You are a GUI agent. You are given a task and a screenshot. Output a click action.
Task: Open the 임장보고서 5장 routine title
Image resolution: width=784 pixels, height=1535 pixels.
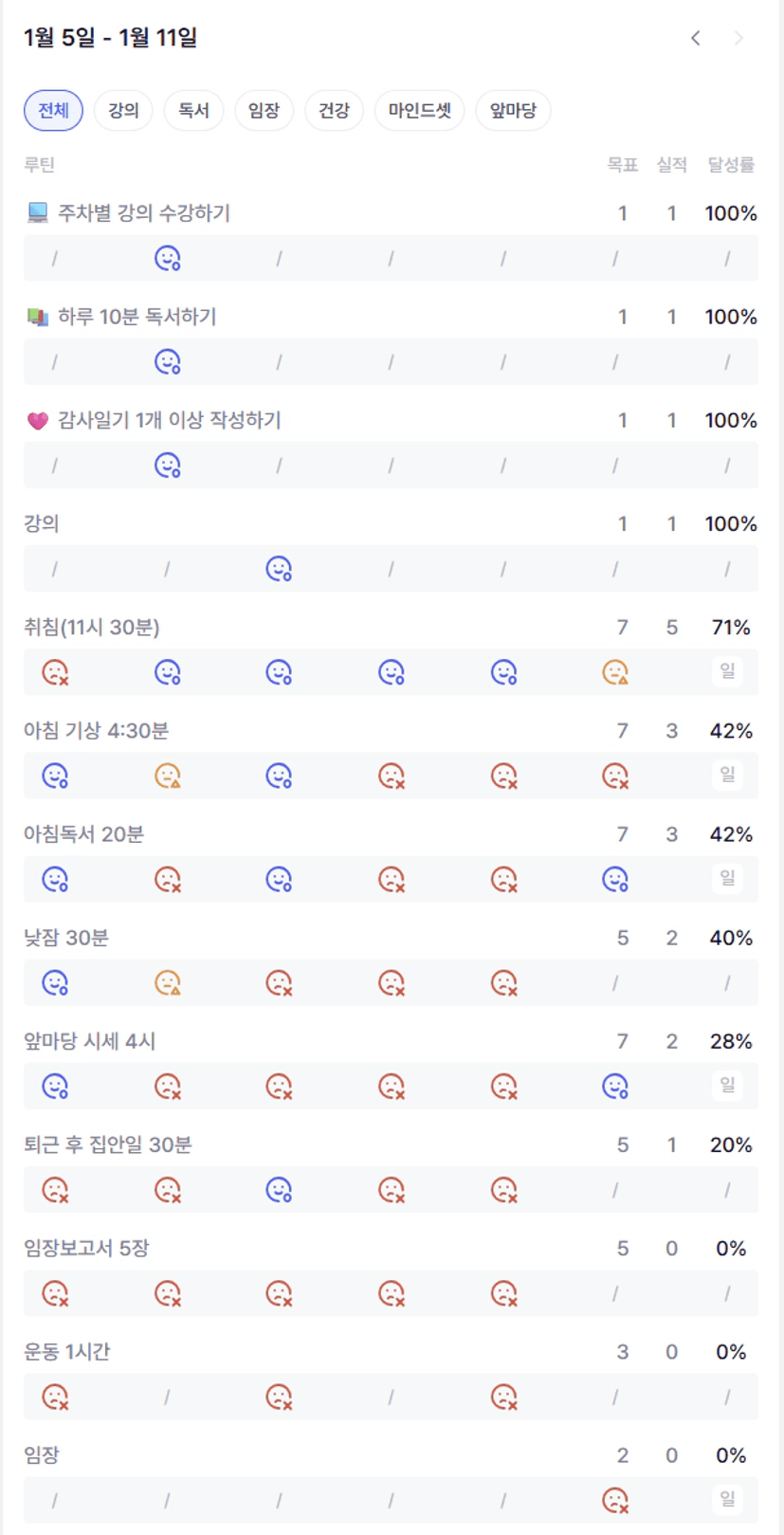coord(86,1248)
